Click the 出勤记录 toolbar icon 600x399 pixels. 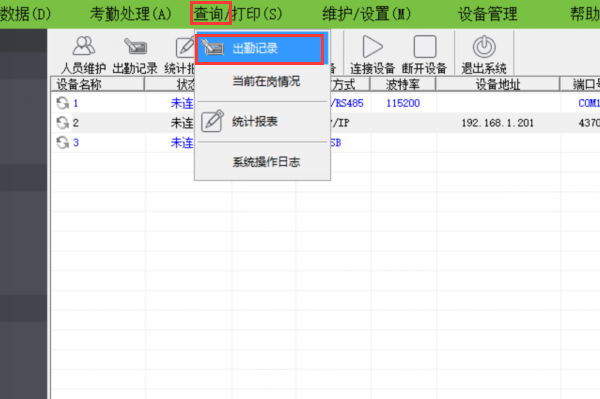(x=135, y=47)
